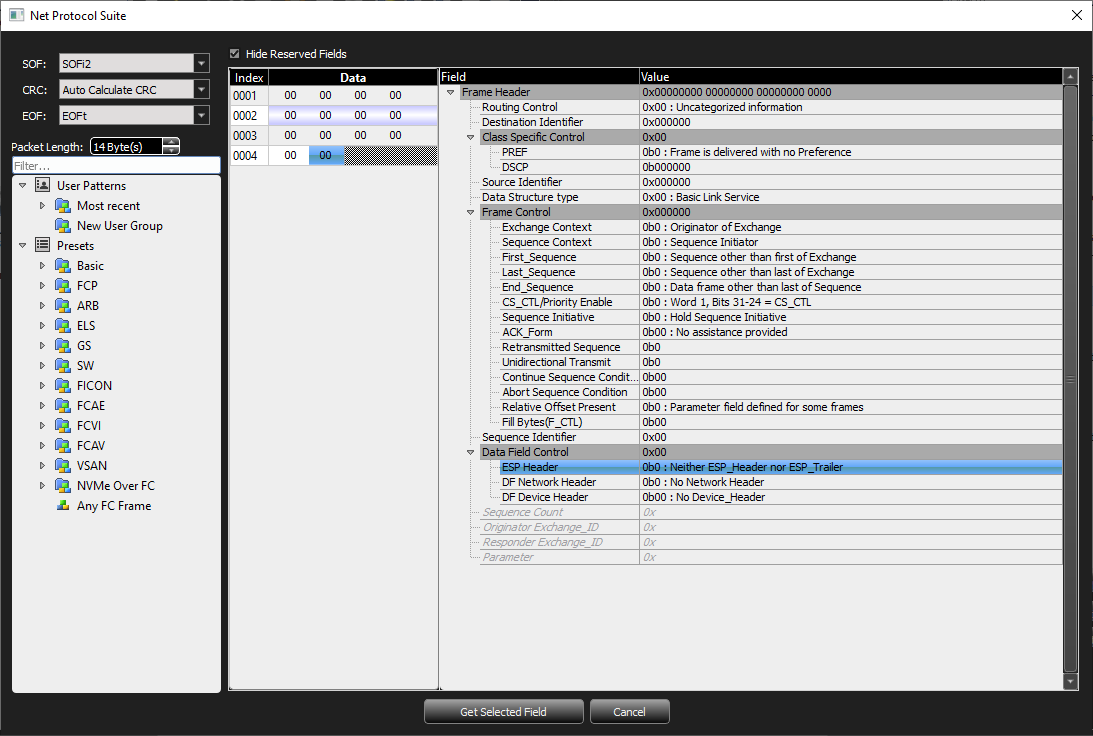Select the Source Identifier field row

click(x=770, y=182)
